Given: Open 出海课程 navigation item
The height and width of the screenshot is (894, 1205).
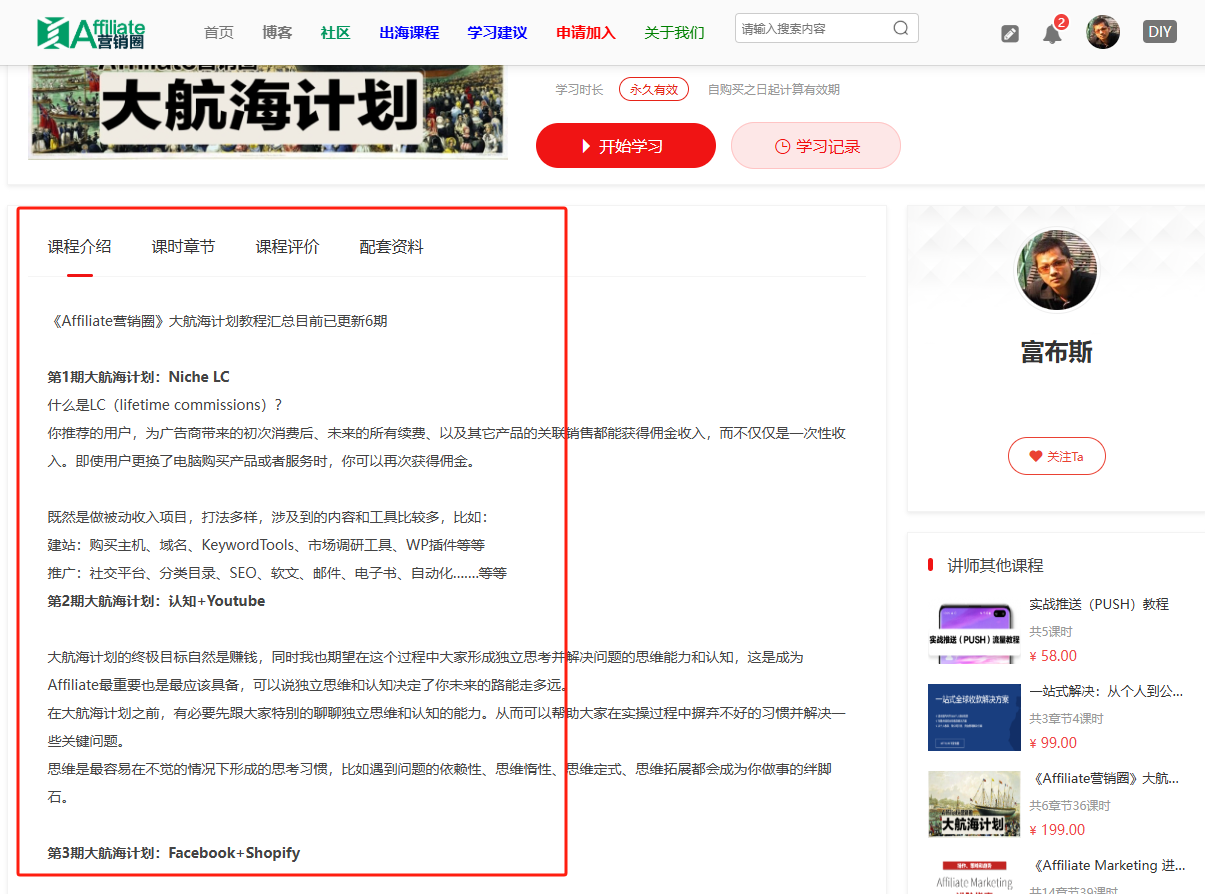Looking at the screenshot, I should (x=409, y=32).
